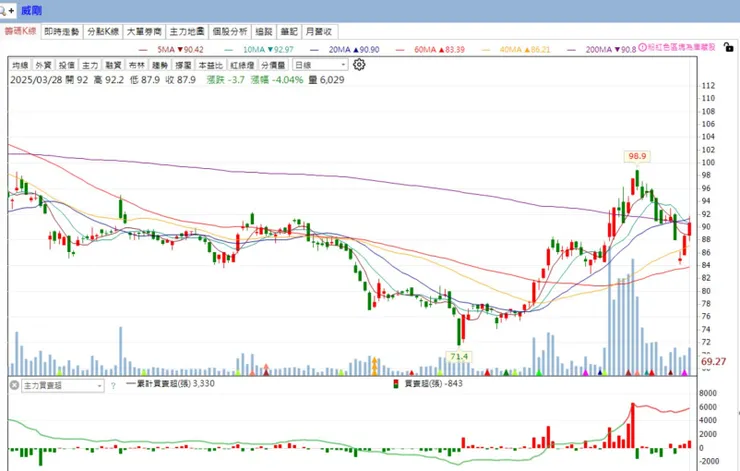This screenshot has height=471, width=740.
Task: Switch to the 即時走勢 tab
Action: point(62,32)
